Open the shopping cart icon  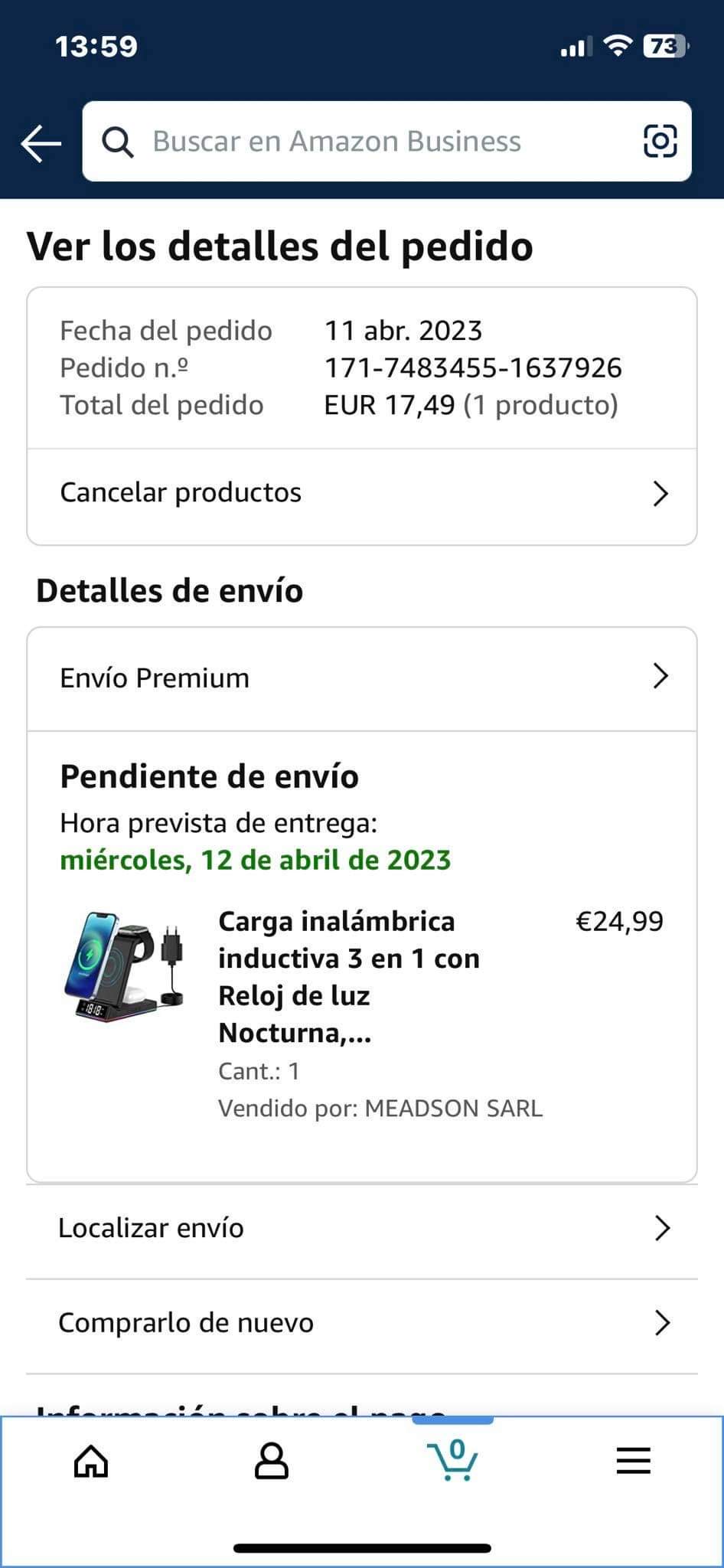point(452,1460)
